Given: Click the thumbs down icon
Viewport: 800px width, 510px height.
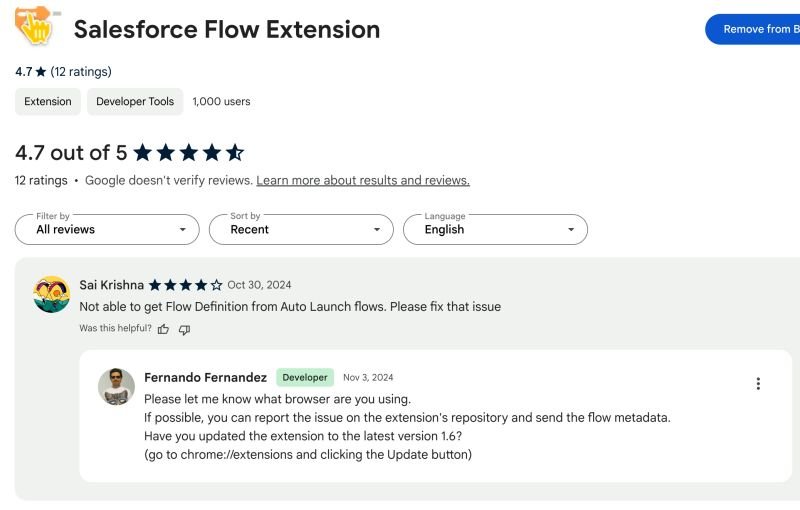Looking at the screenshot, I should [x=184, y=330].
